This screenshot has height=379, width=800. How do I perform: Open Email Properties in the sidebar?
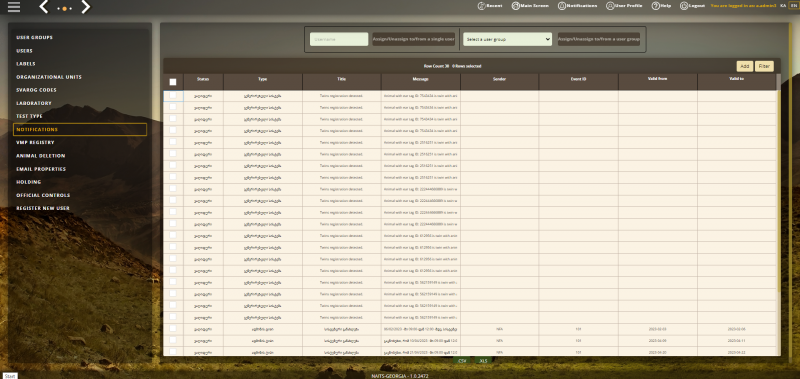41,169
